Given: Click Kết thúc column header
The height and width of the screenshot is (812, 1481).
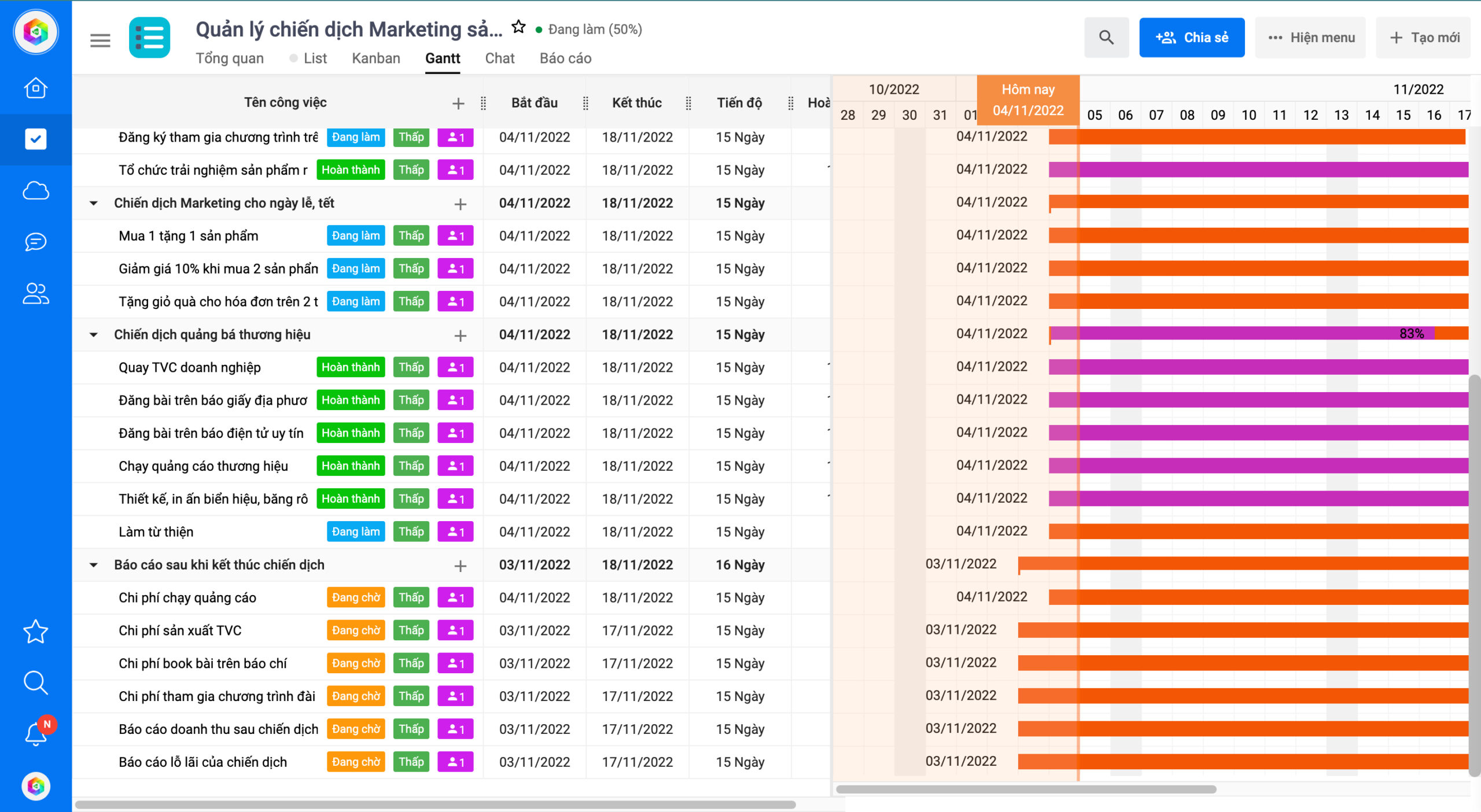Looking at the screenshot, I should (x=636, y=103).
